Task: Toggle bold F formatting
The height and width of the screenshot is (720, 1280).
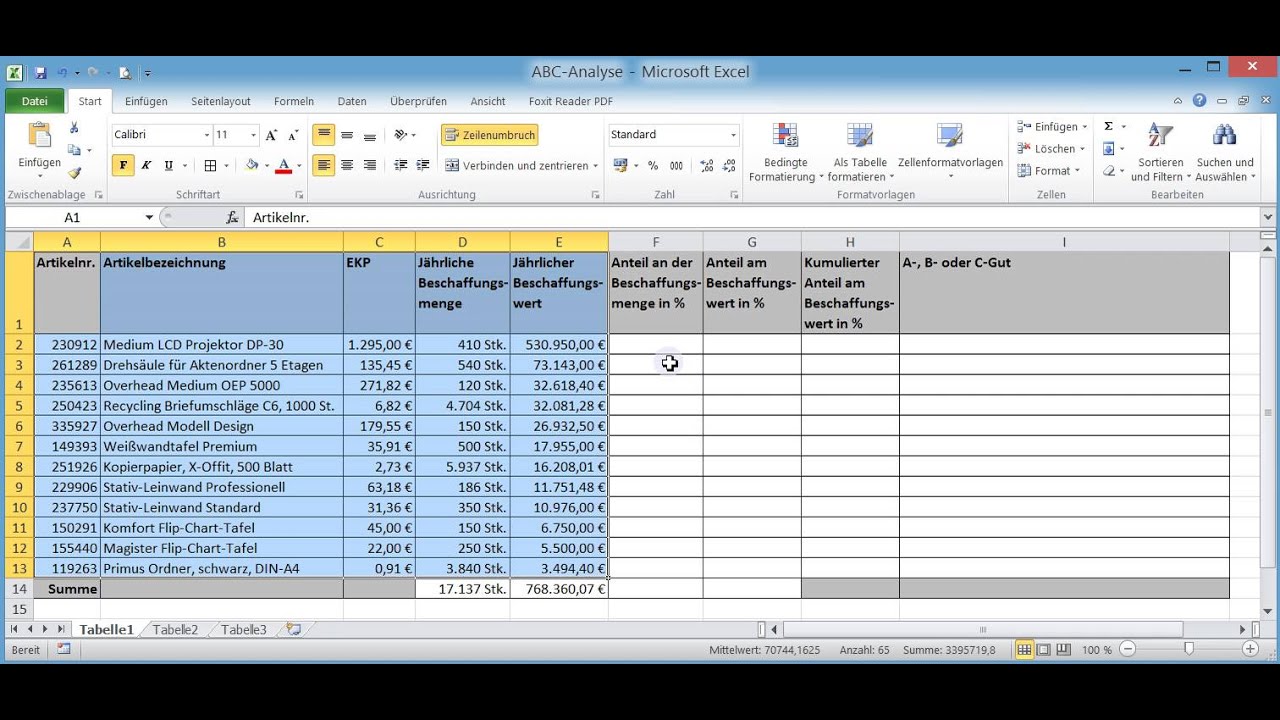Action: click(x=123, y=166)
